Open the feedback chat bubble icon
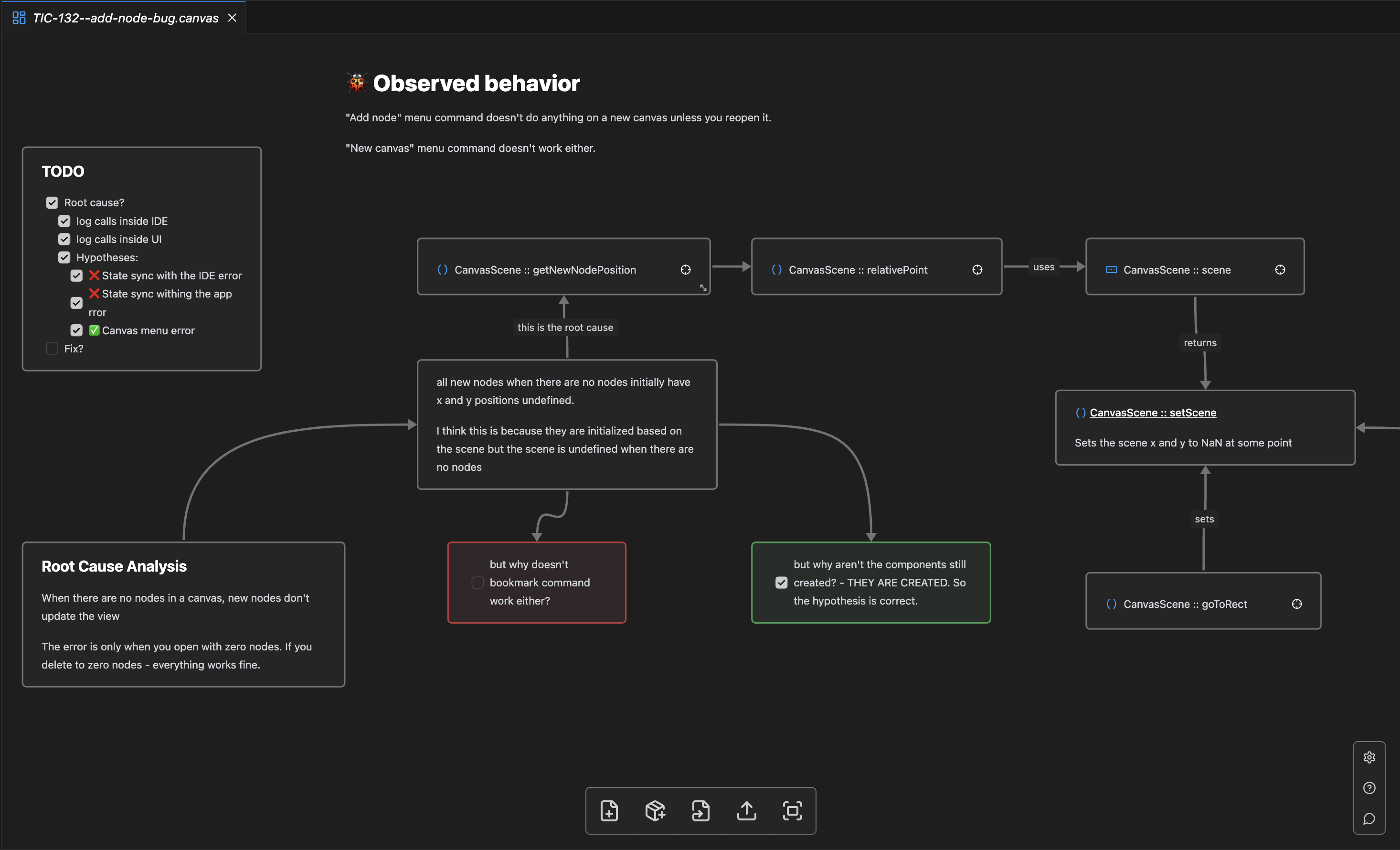 [x=1369, y=819]
